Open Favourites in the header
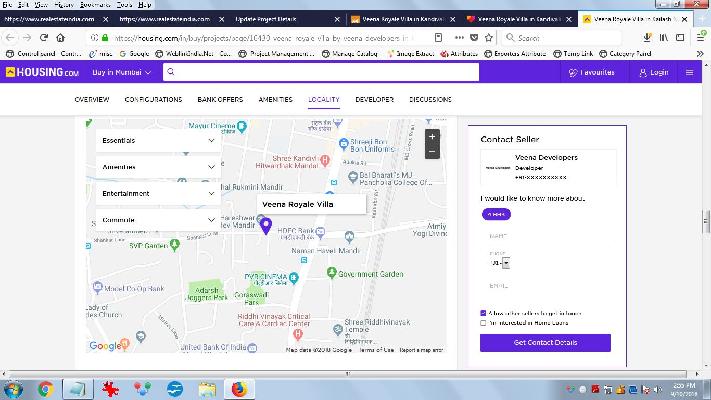 [x=591, y=72]
